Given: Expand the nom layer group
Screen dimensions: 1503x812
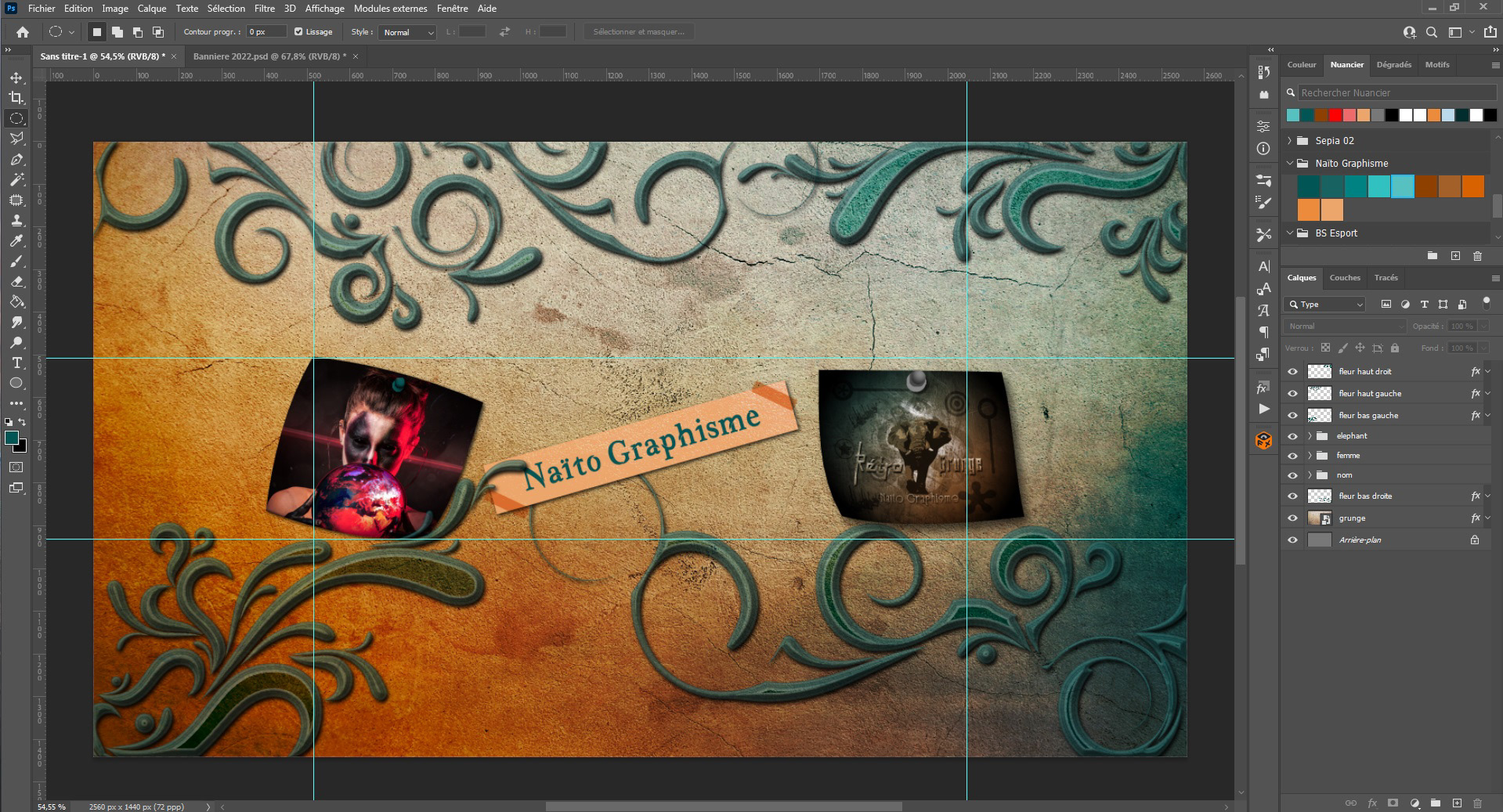Looking at the screenshot, I should 1310,475.
